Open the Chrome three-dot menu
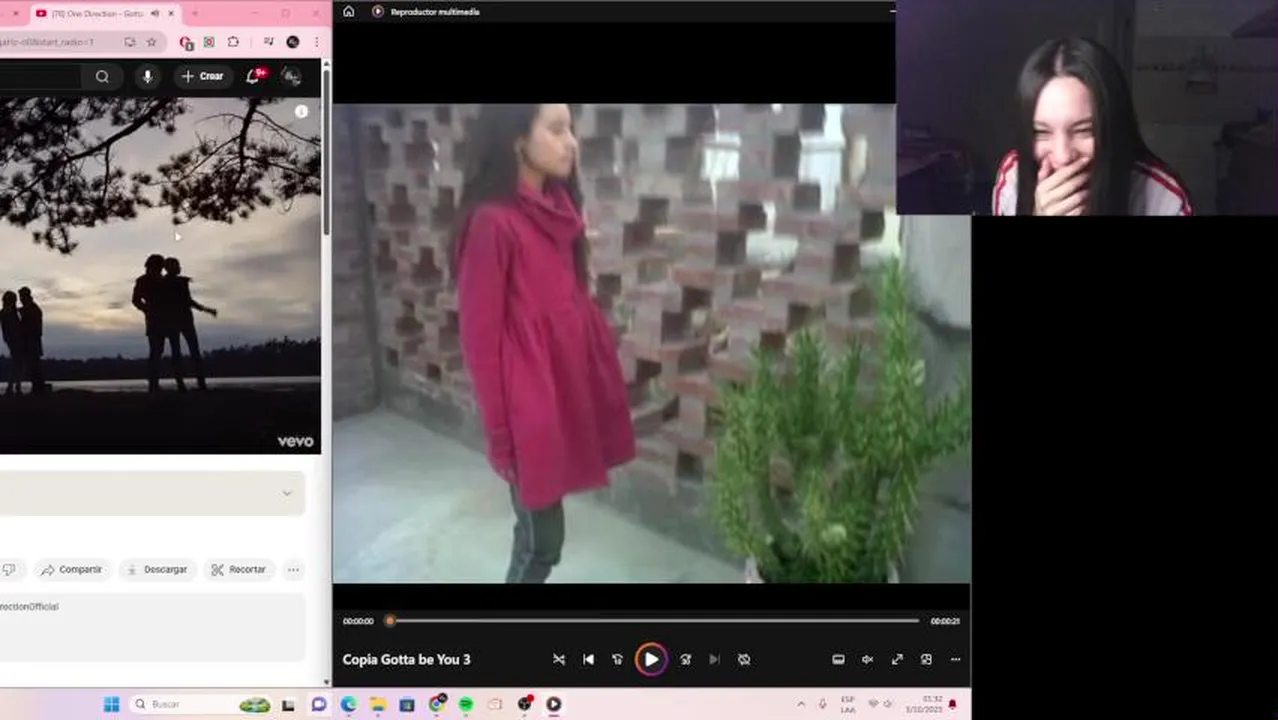This screenshot has width=1278, height=720. click(x=317, y=42)
